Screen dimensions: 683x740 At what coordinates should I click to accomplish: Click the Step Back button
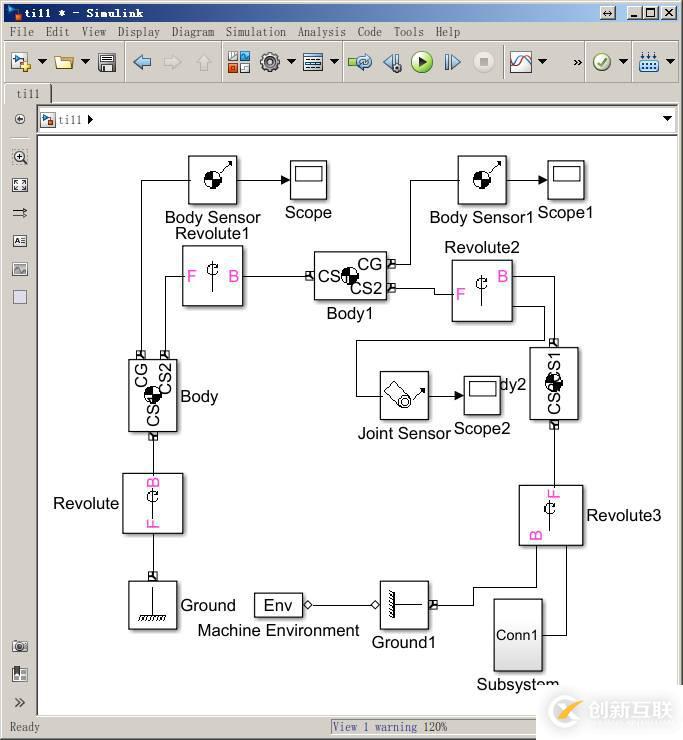[x=392, y=62]
